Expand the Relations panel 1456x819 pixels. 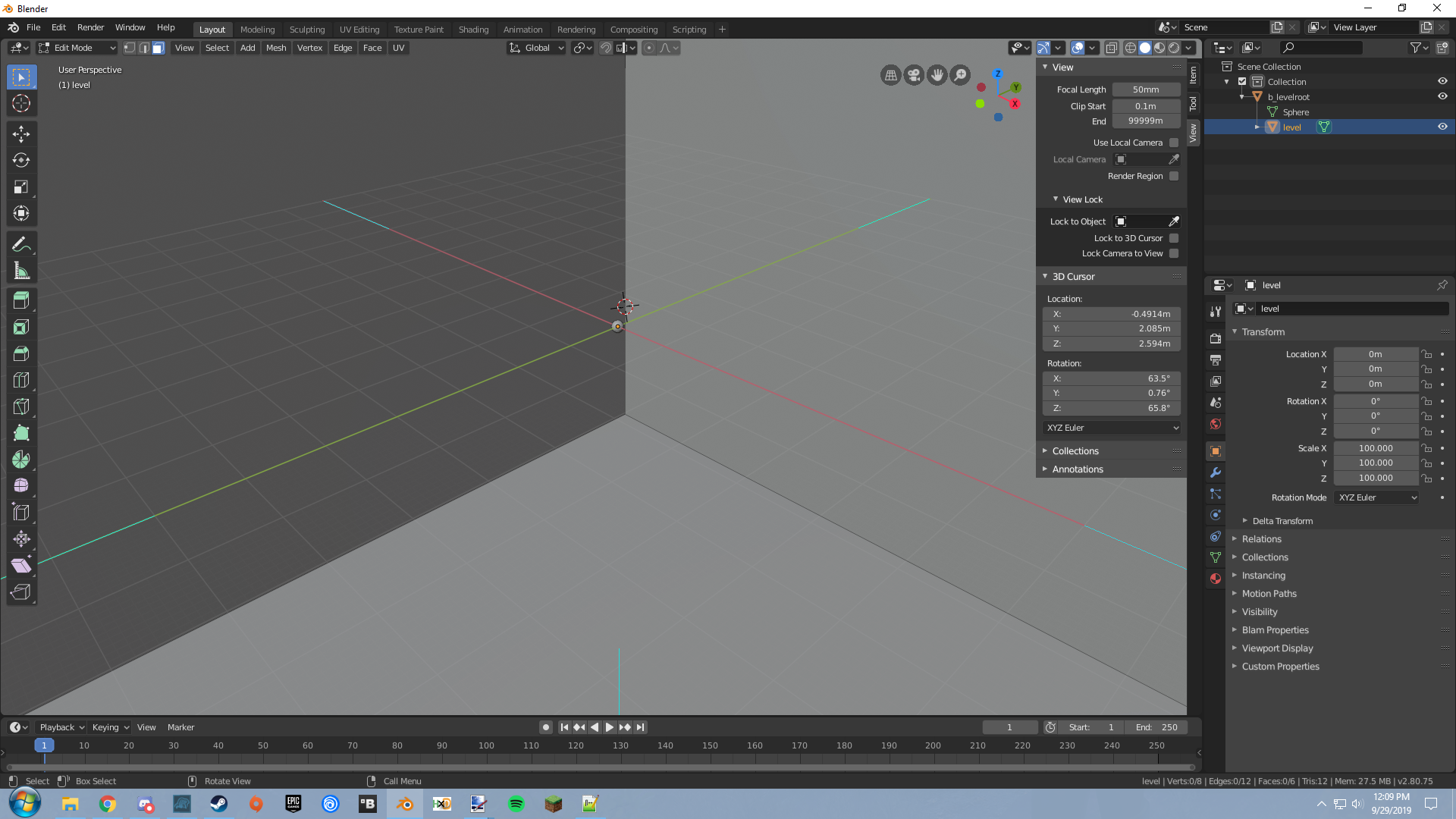1262,539
